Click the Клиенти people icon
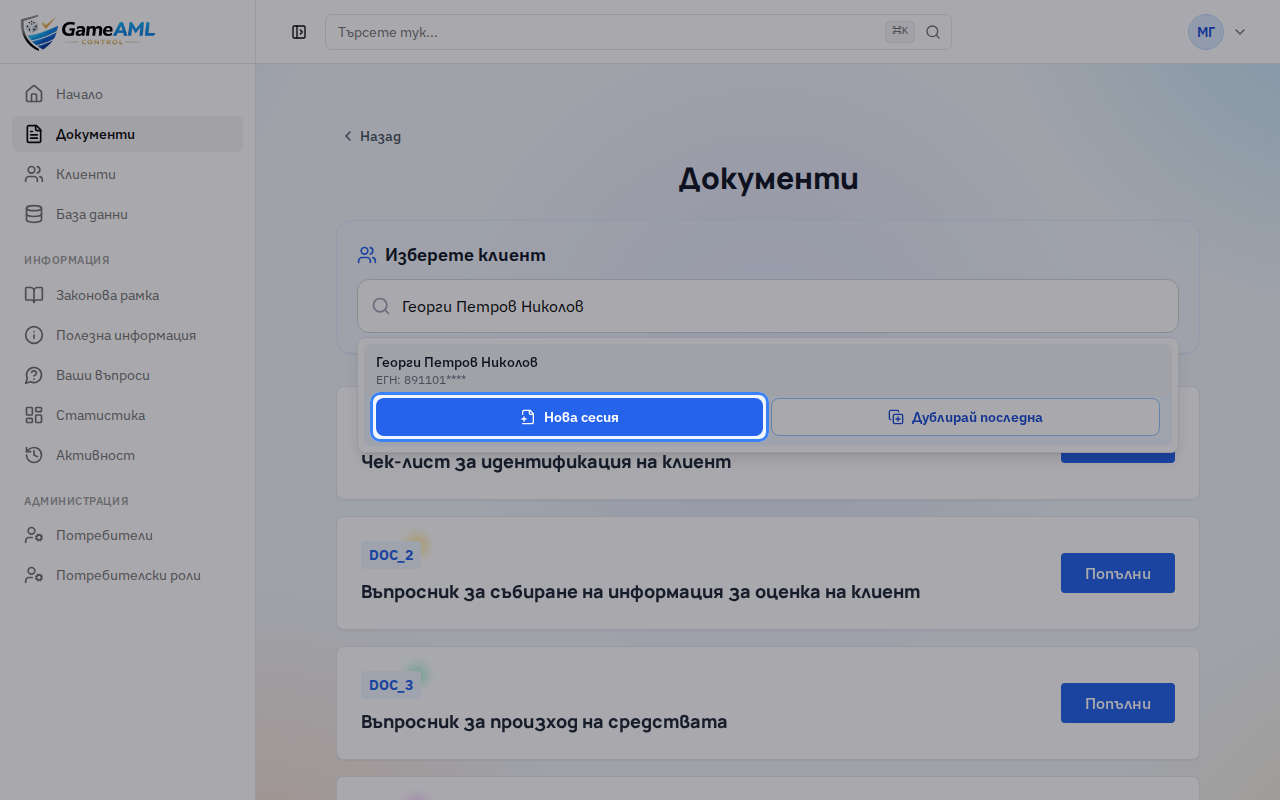Viewport: 1280px width, 800px height. 34,174
